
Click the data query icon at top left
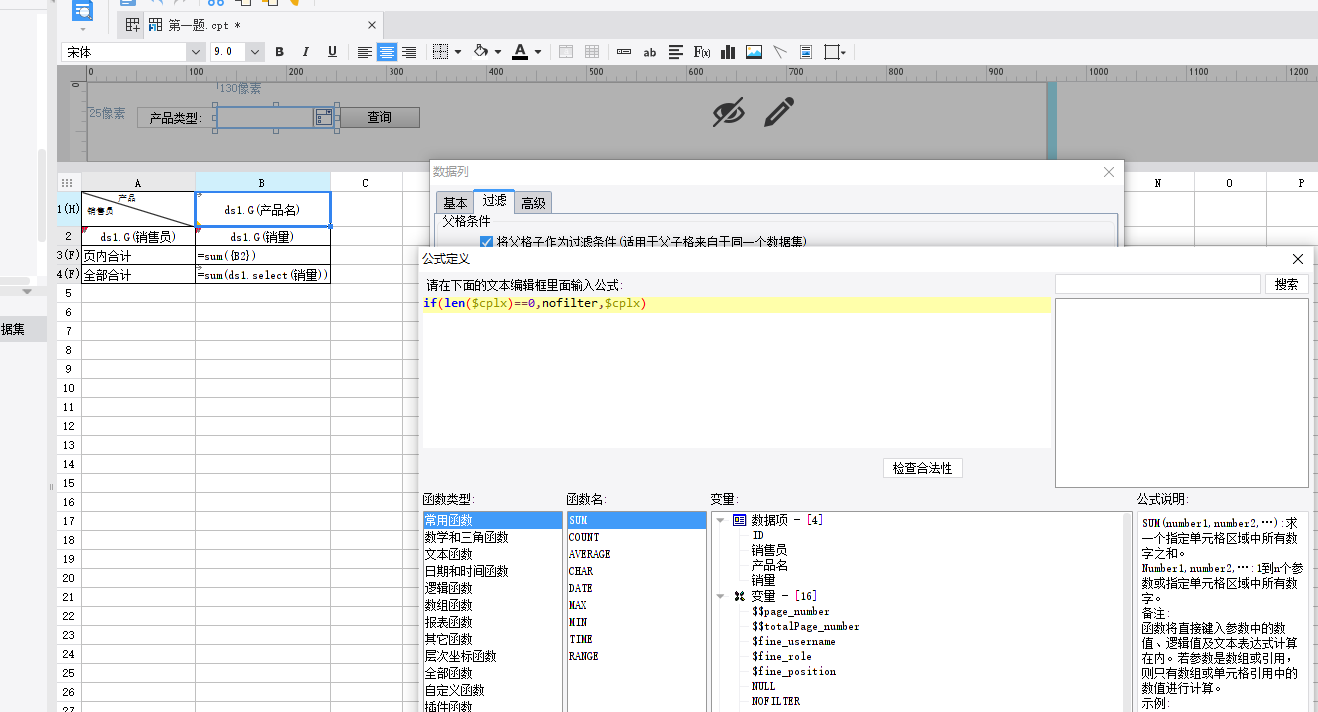point(83,12)
